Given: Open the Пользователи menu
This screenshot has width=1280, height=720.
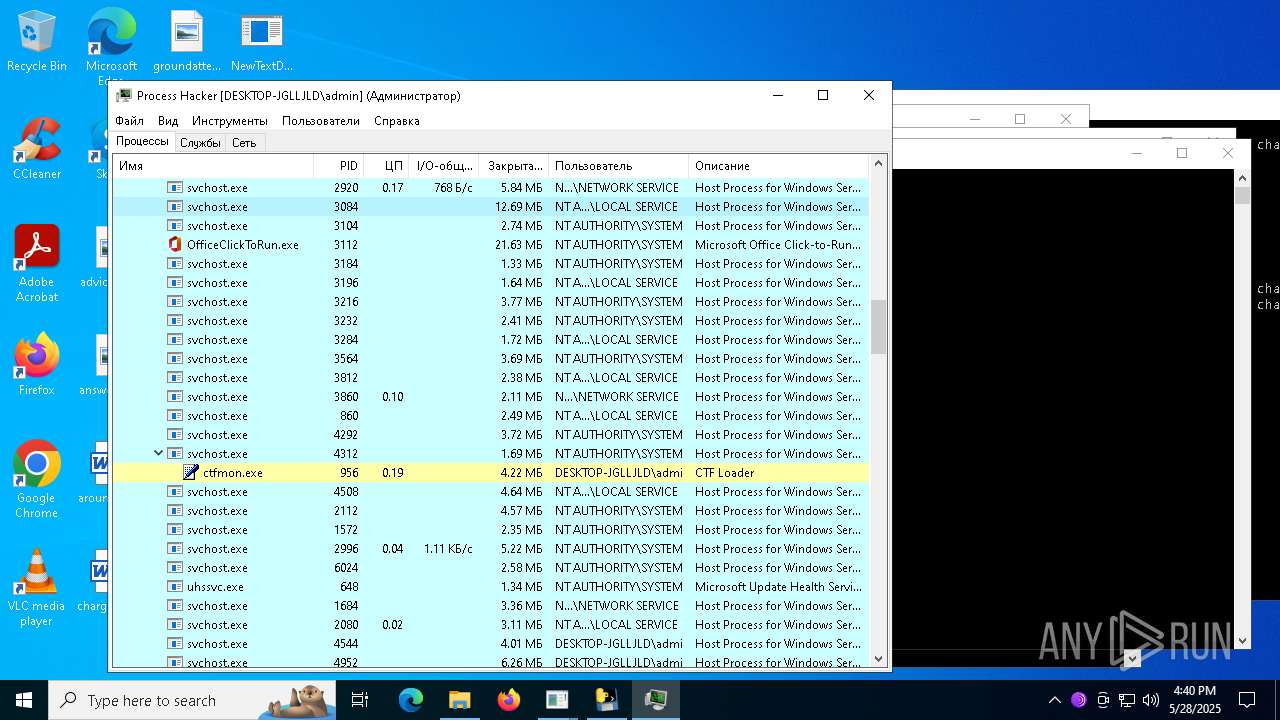Looking at the screenshot, I should tap(321, 121).
